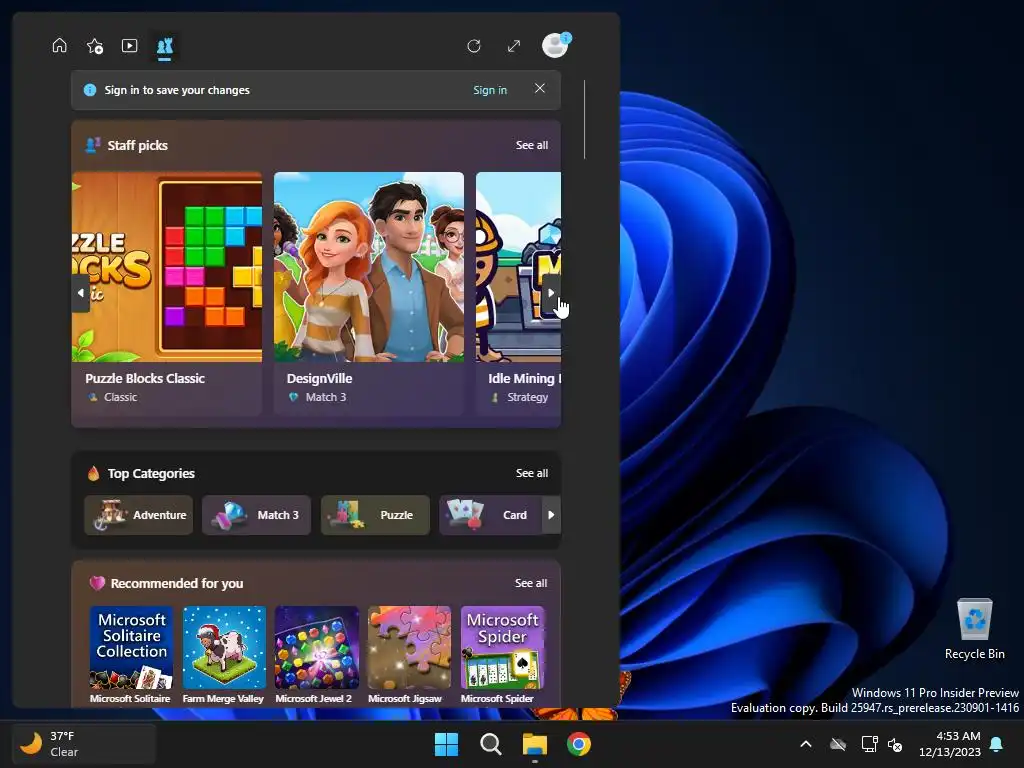1024x768 pixels.
Task: Click the Match 3 genre under DesignVille
Action: pyautogui.click(x=325, y=397)
